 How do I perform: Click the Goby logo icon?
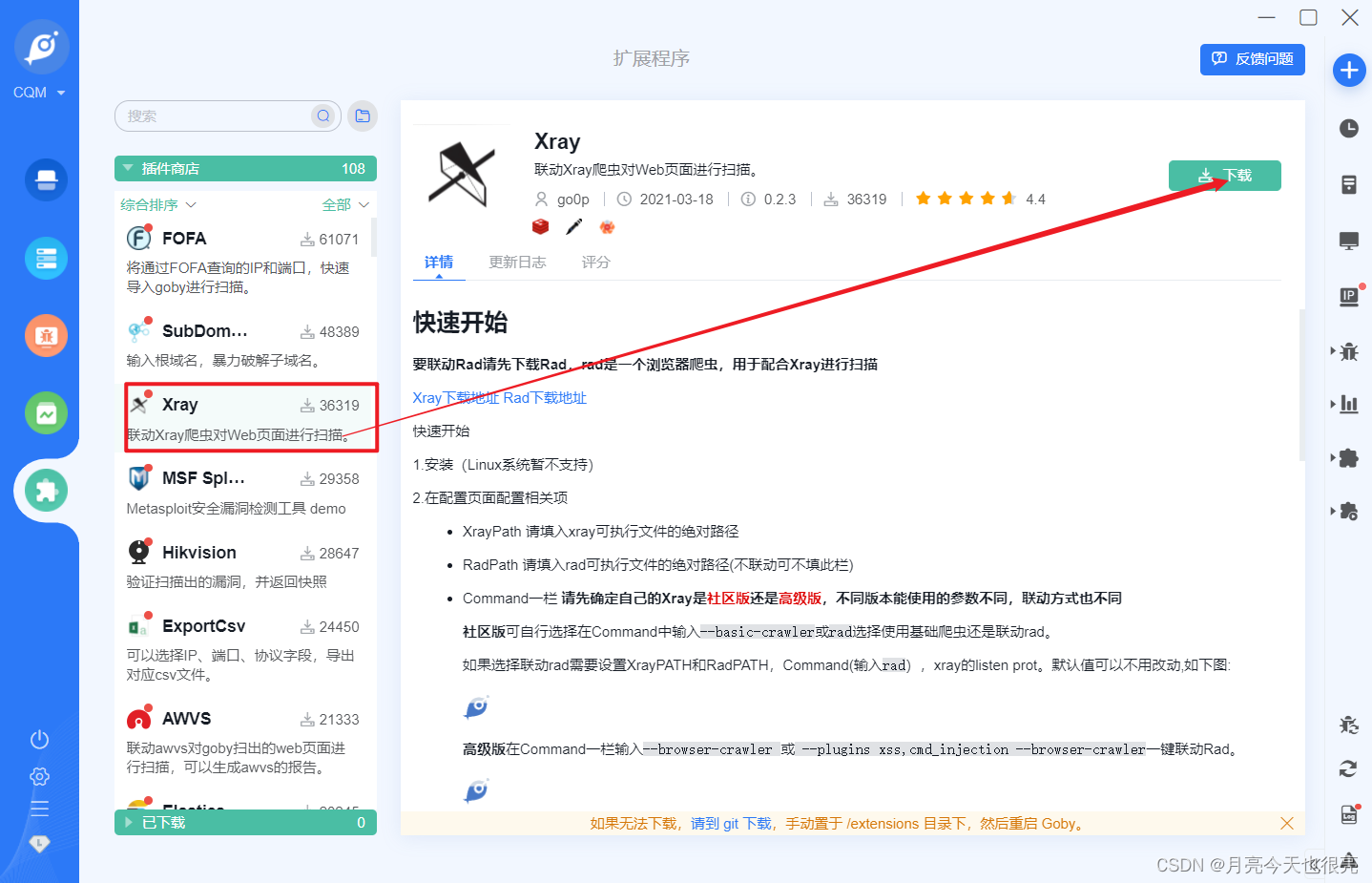click(42, 47)
